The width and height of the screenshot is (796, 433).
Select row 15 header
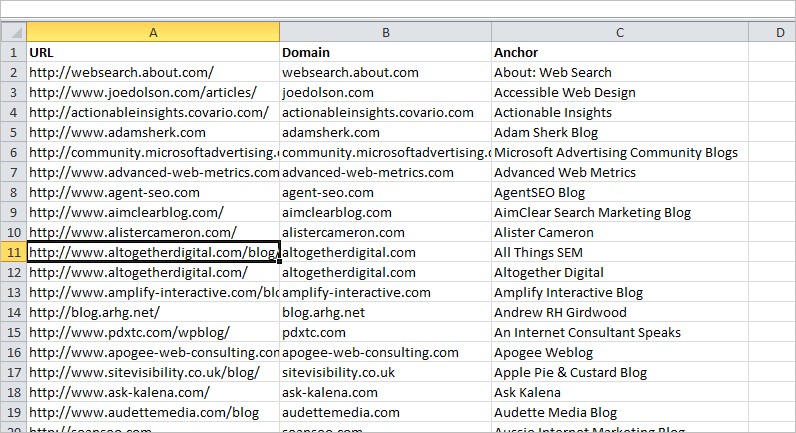pyautogui.click(x=14, y=332)
